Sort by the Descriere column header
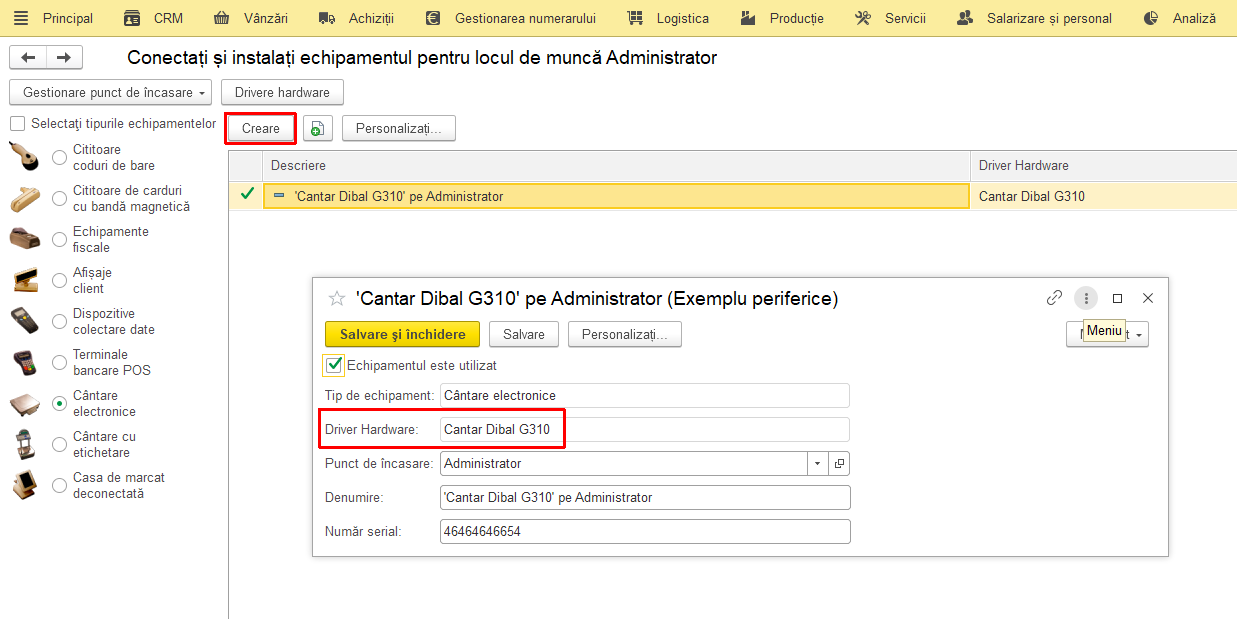The image size is (1237, 619). [x=616, y=165]
